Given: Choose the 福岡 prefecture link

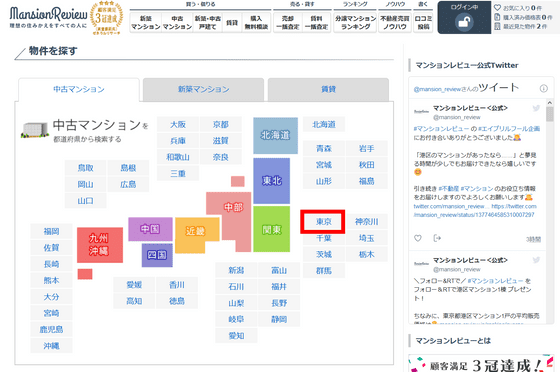Looking at the screenshot, I should tap(51, 231).
